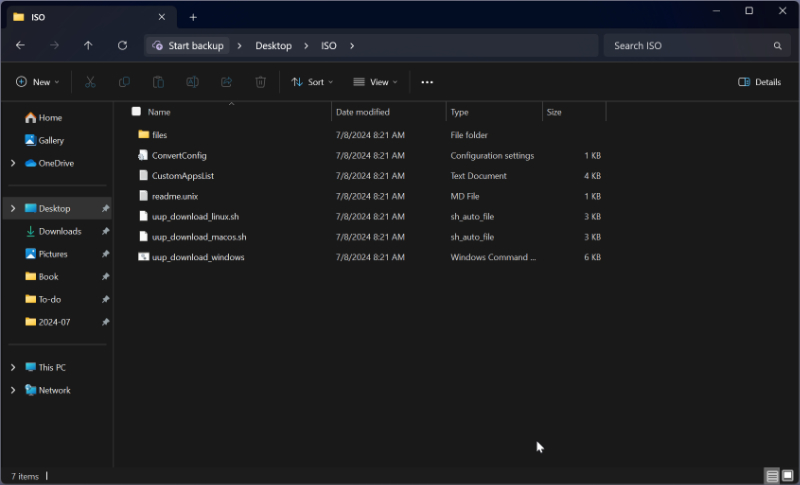The image size is (800, 485).
Task: Click the Share icon in toolbar
Action: (x=226, y=82)
